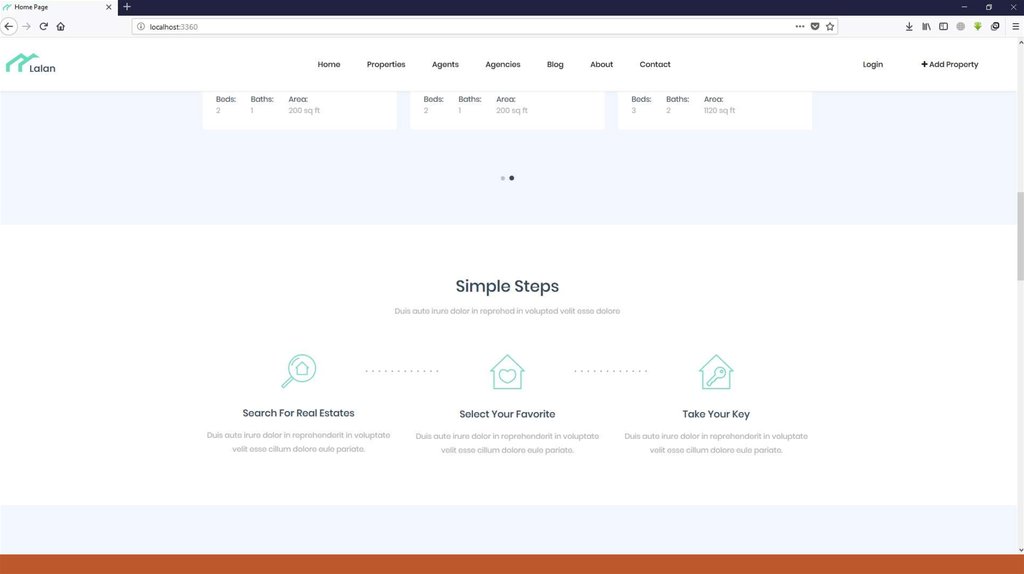Open the Firefox hamburger application menu

tap(1012, 26)
